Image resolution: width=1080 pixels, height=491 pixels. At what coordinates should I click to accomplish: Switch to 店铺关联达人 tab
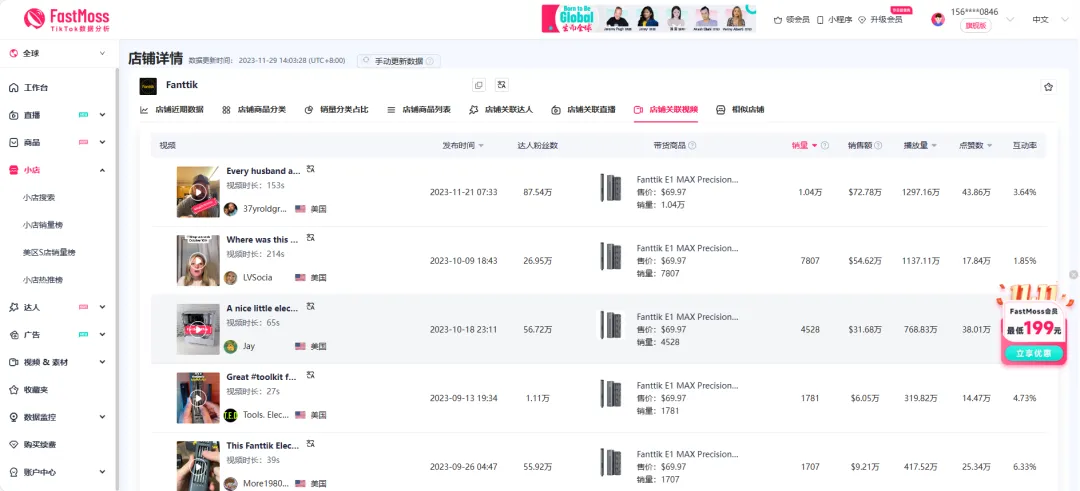[501, 109]
